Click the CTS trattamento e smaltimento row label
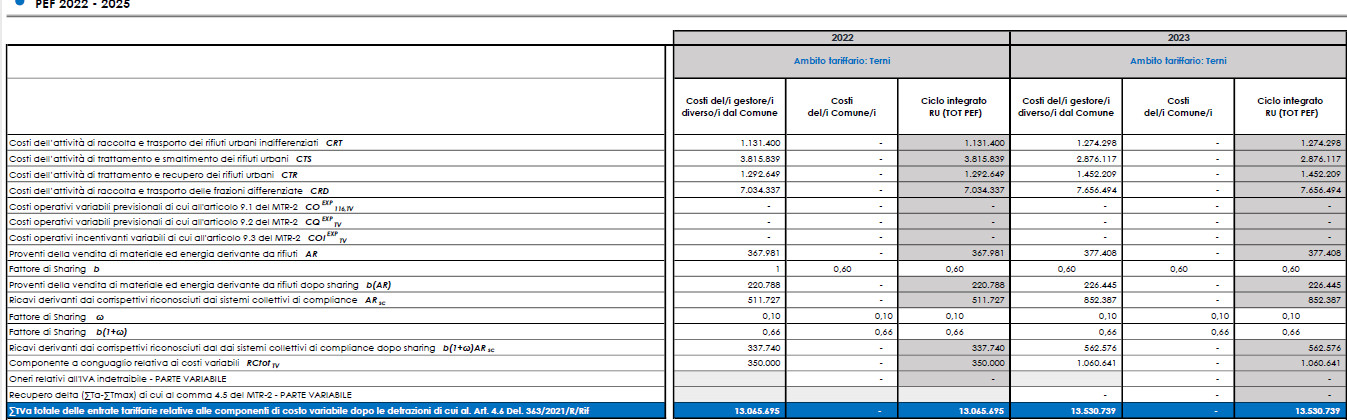This screenshot has height=420, width=1347. pos(160,158)
